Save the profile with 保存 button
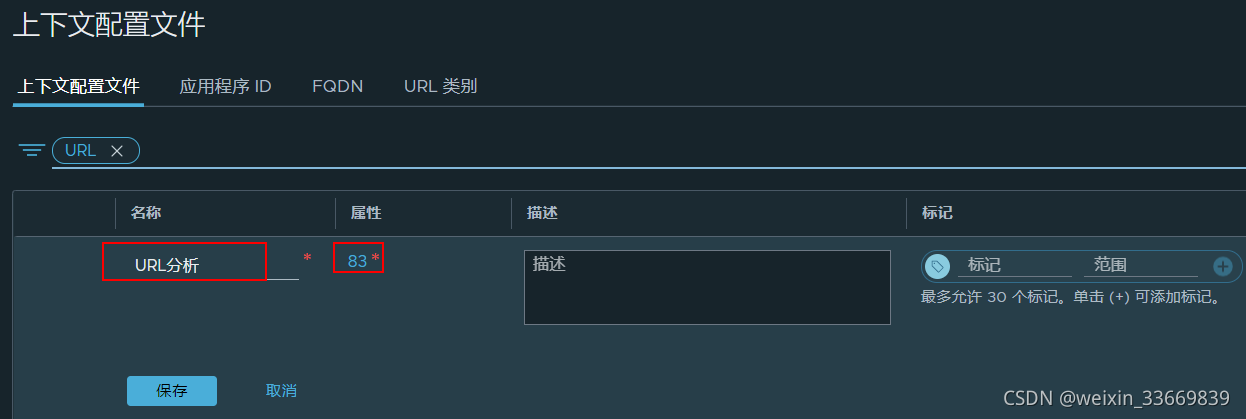Screen dimensions: 1246x419 pos(172,391)
